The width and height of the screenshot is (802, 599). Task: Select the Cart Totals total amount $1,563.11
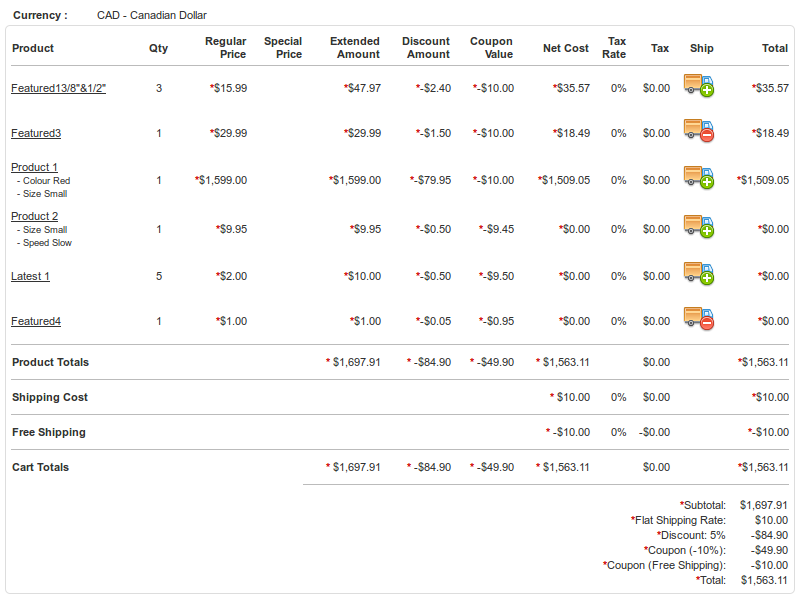[x=765, y=467]
